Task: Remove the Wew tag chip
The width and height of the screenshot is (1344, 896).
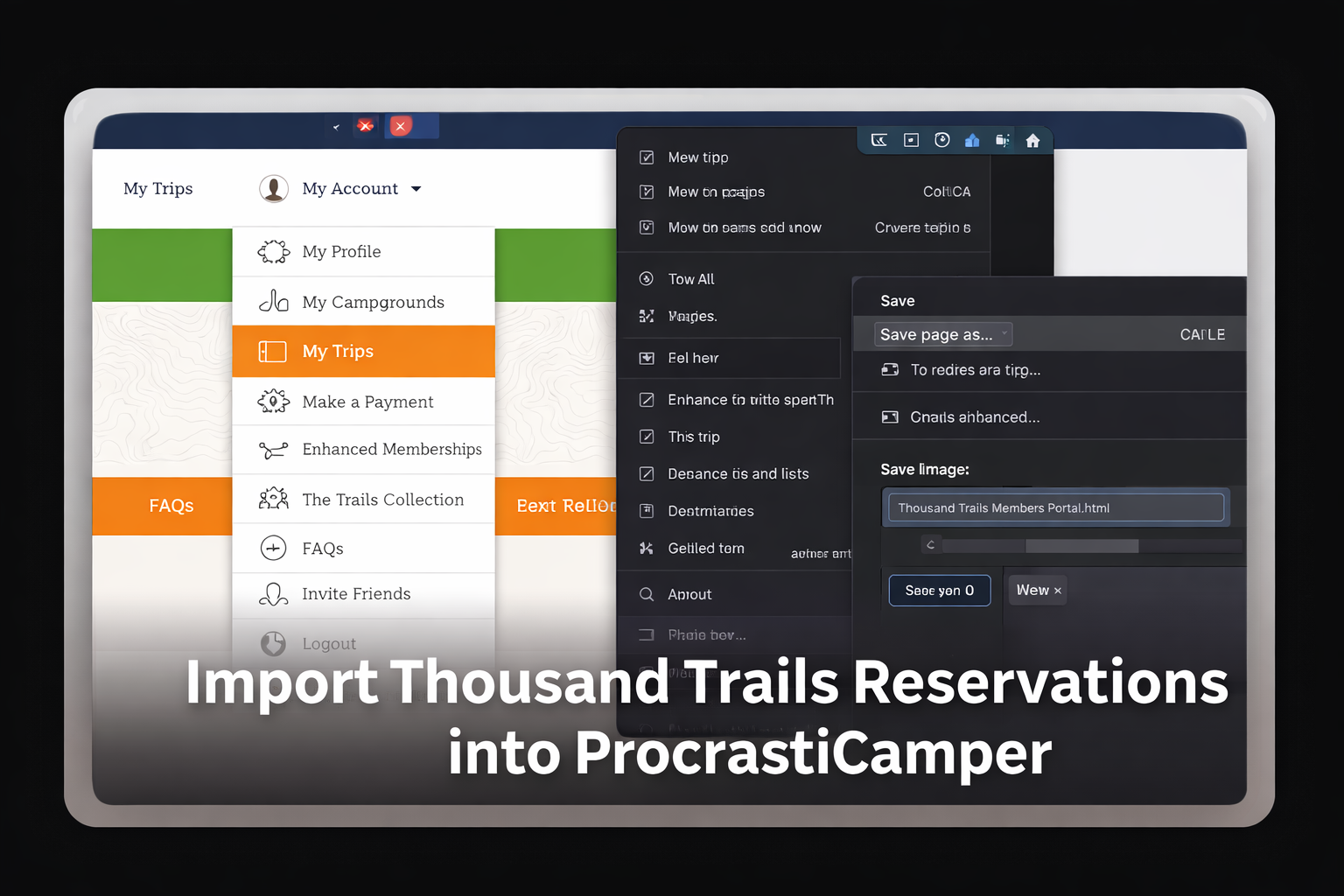Action: (x=1058, y=591)
